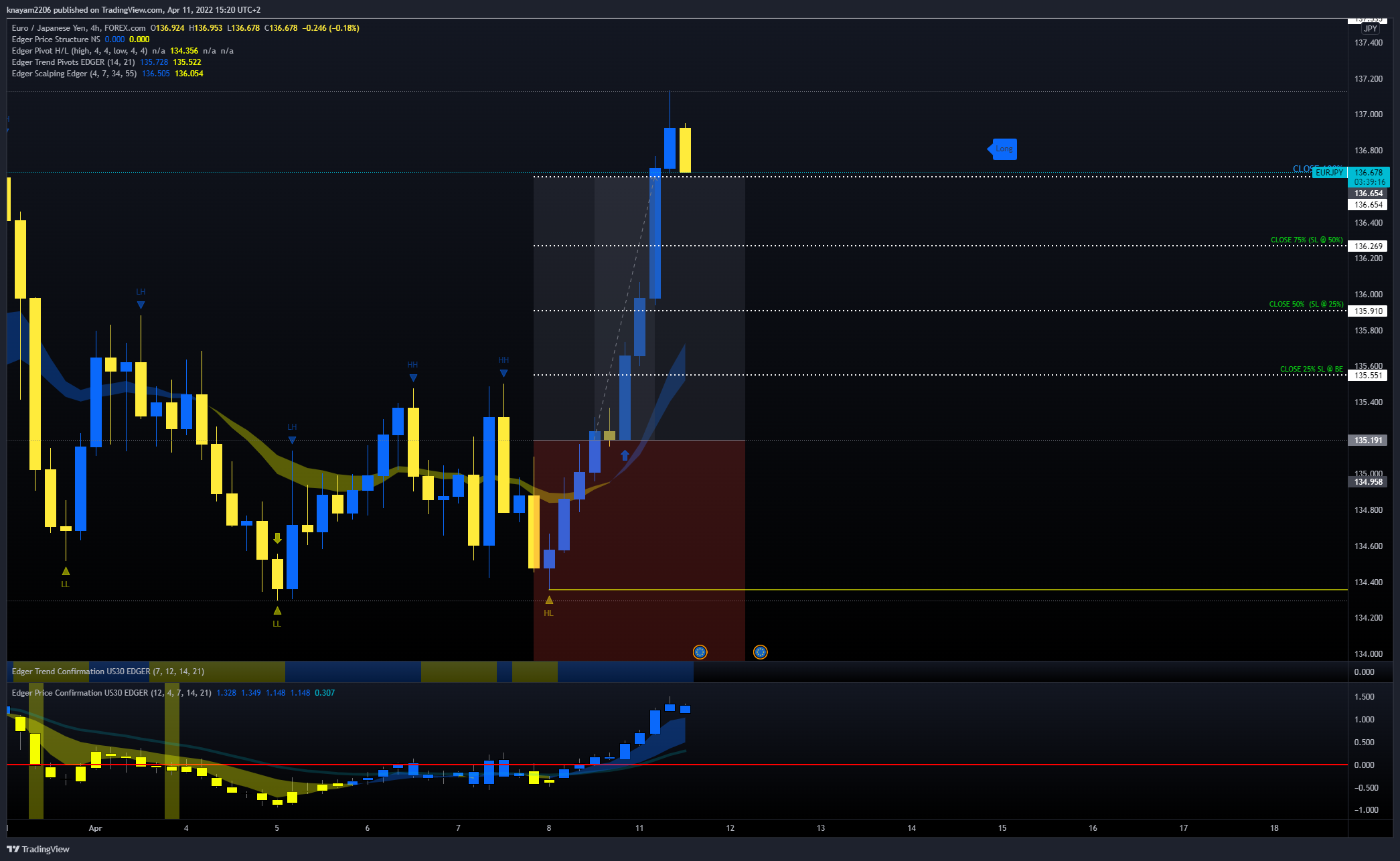This screenshot has height=861, width=1400.
Task: Click the blue up-arrow buy signal
Action: (x=625, y=455)
